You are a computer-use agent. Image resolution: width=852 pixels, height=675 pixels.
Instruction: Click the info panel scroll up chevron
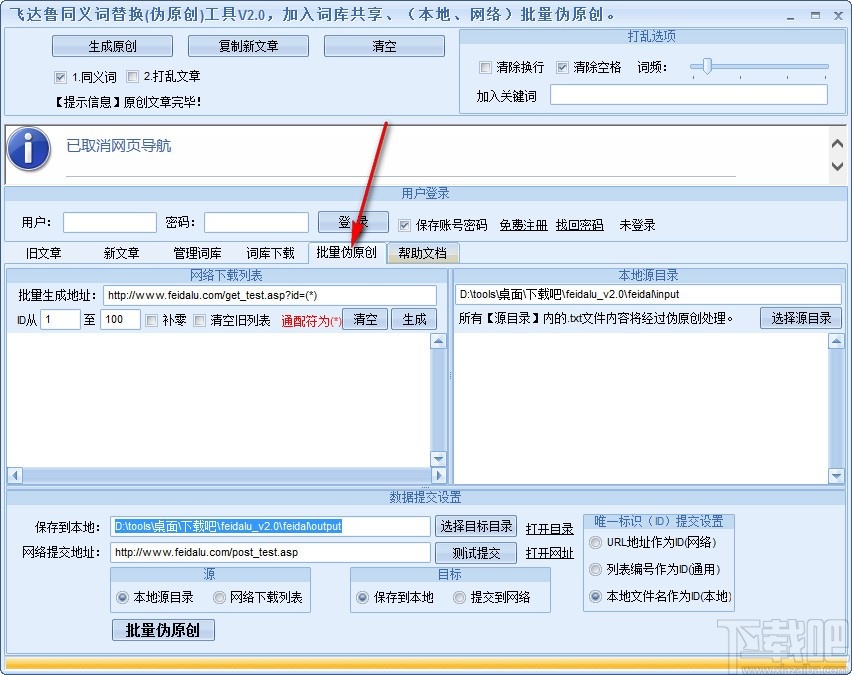click(837, 143)
